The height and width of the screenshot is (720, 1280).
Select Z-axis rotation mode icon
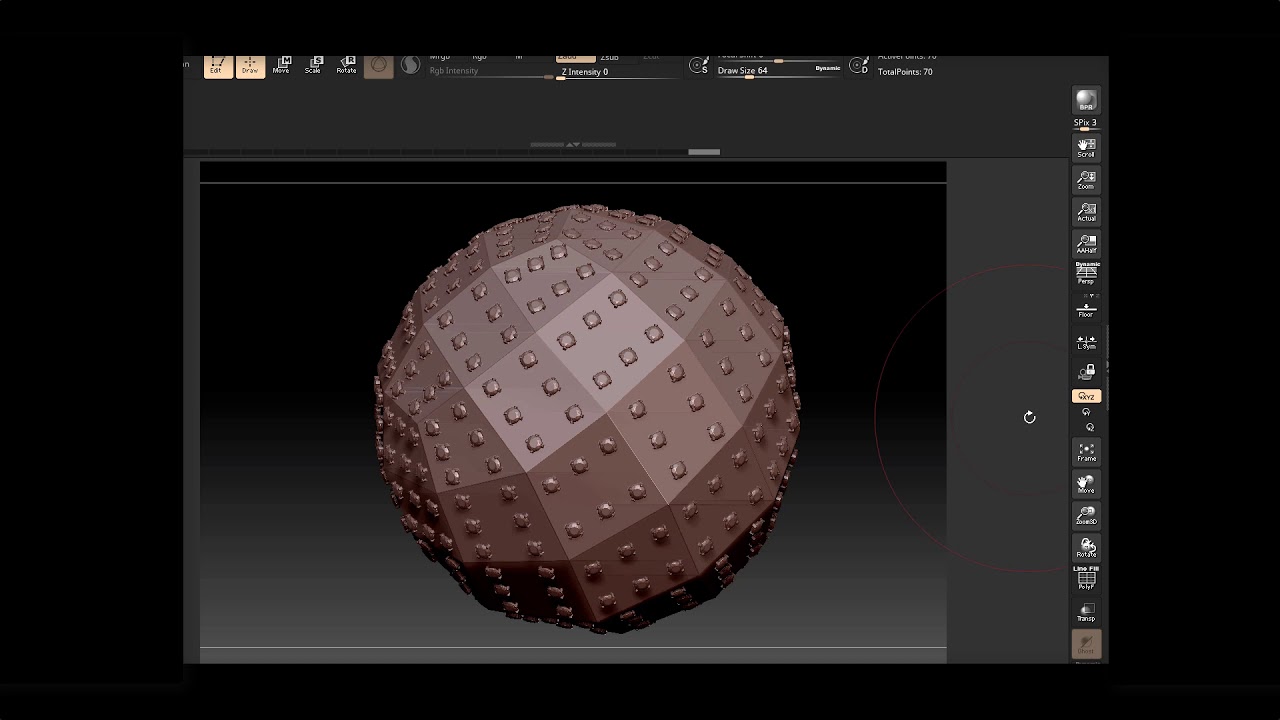coord(1090,427)
